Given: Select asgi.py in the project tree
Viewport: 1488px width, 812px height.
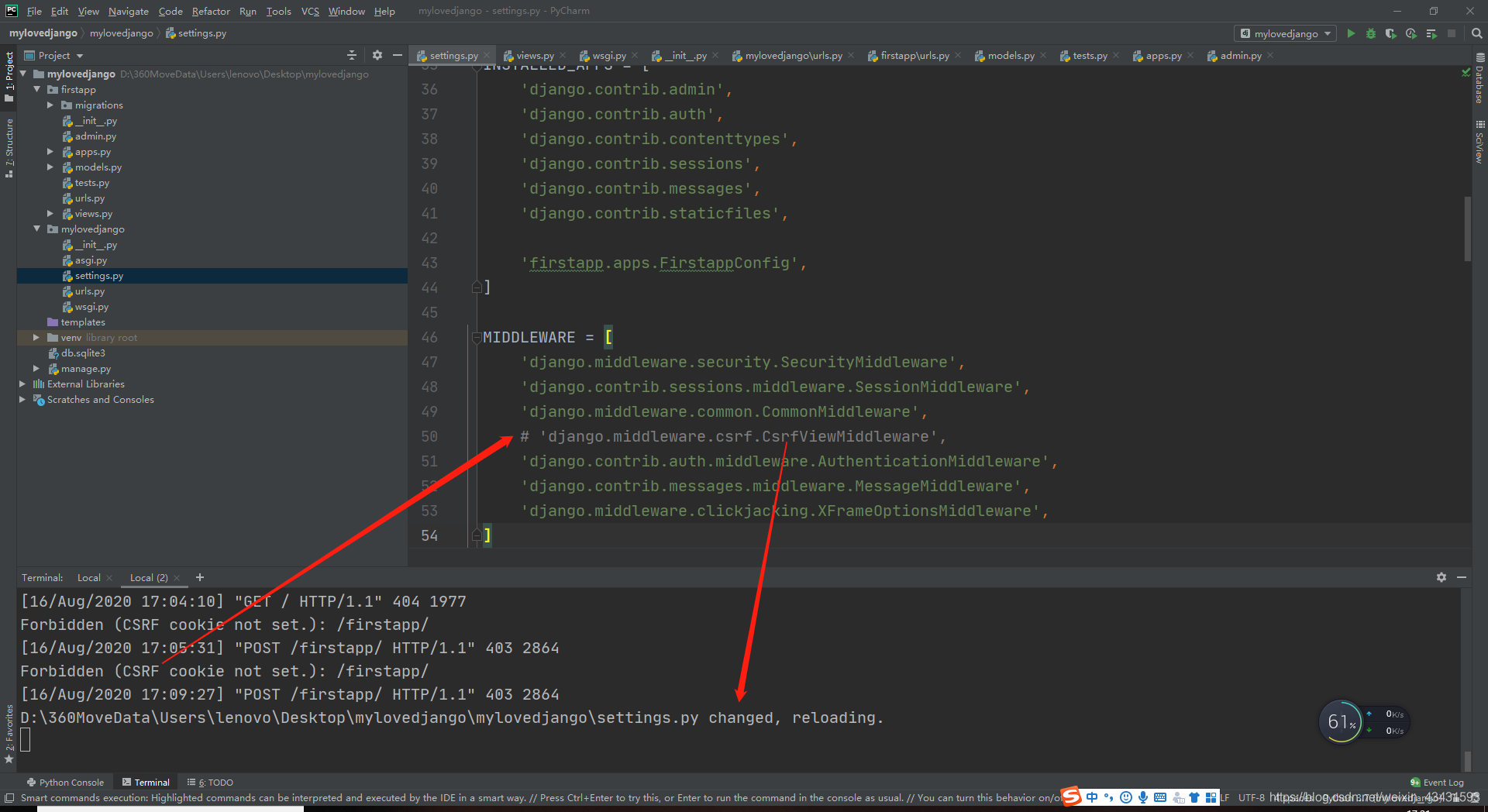Looking at the screenshot, I should tap(91, 260).
